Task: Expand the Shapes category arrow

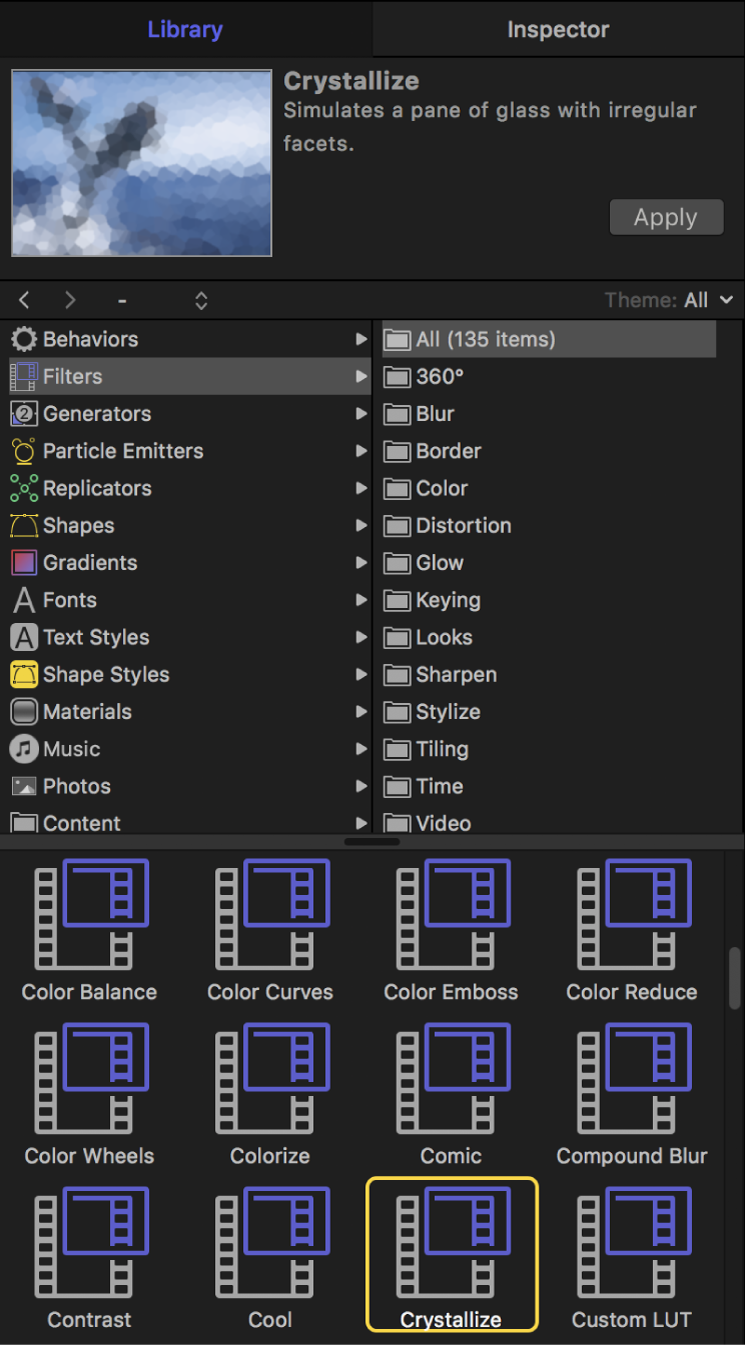Action: click(x=361, y=526)
